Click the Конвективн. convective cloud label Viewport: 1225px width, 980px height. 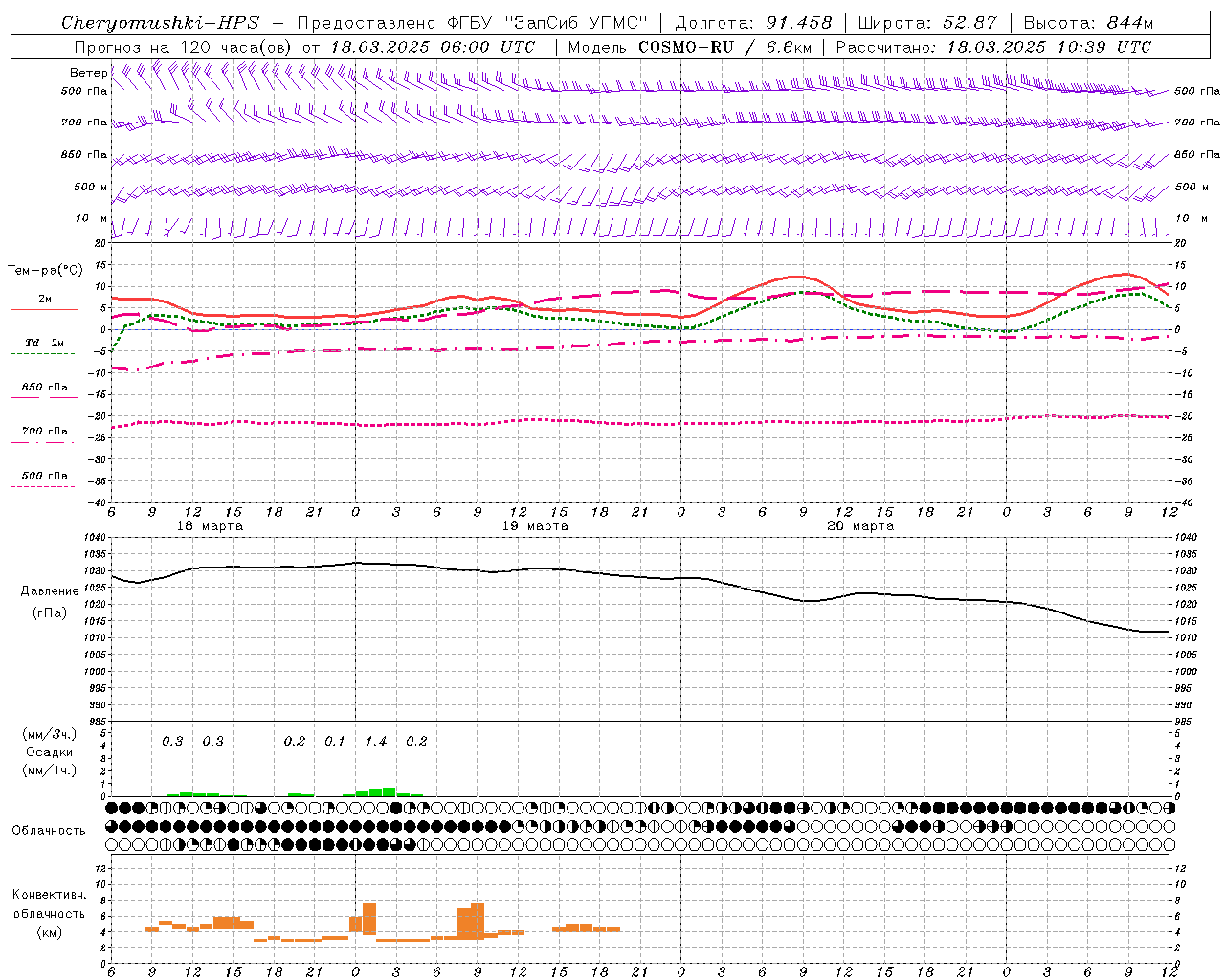[49, 895]
